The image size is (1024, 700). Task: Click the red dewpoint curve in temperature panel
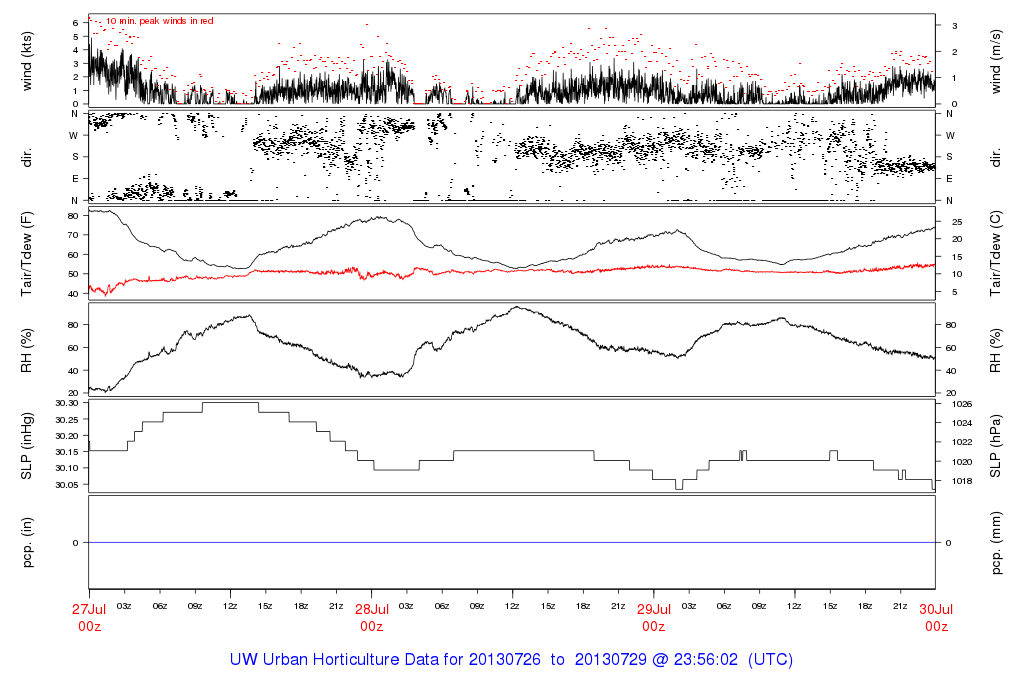click(x=512, y=270)
